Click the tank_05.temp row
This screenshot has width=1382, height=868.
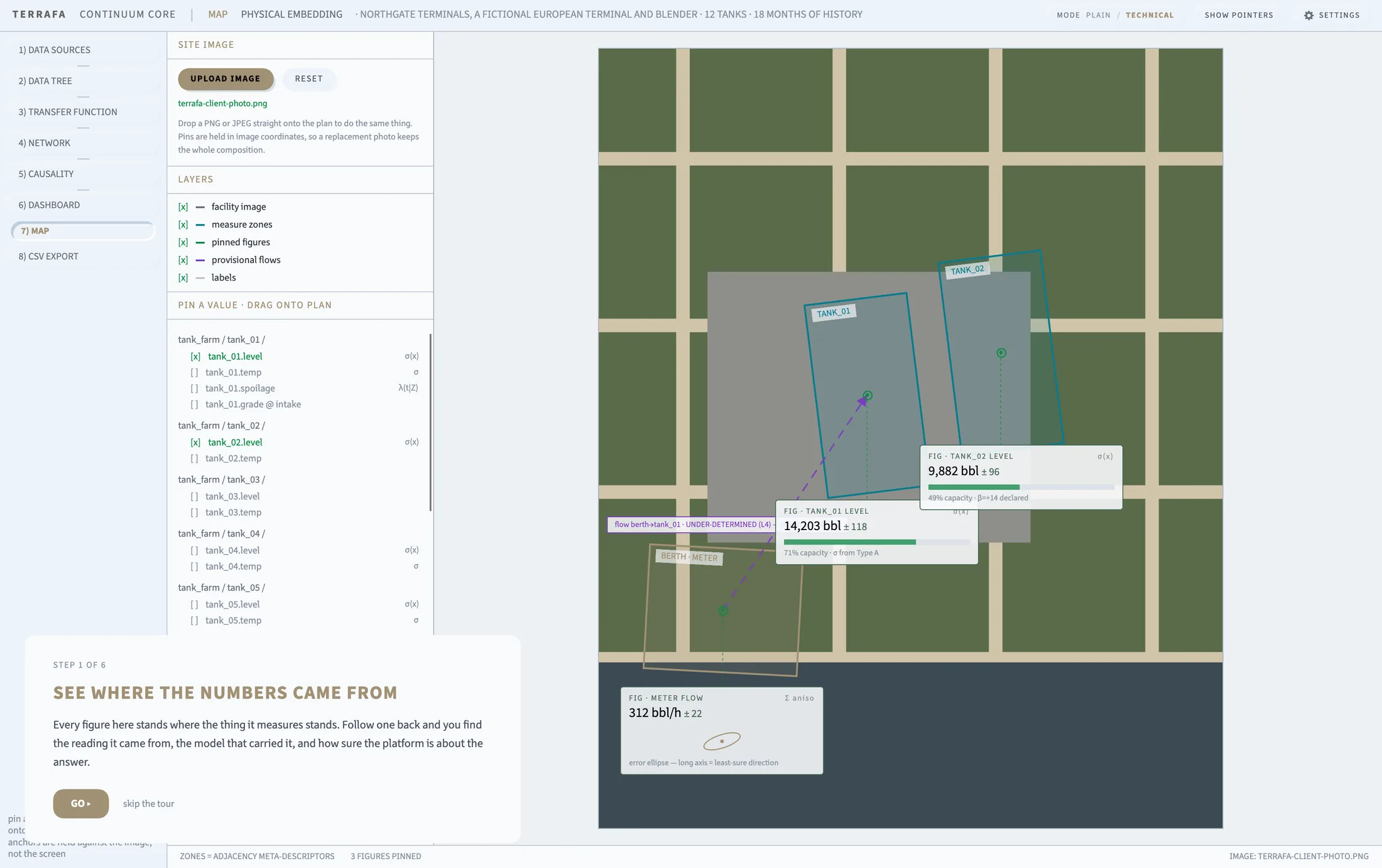[298, 621]
